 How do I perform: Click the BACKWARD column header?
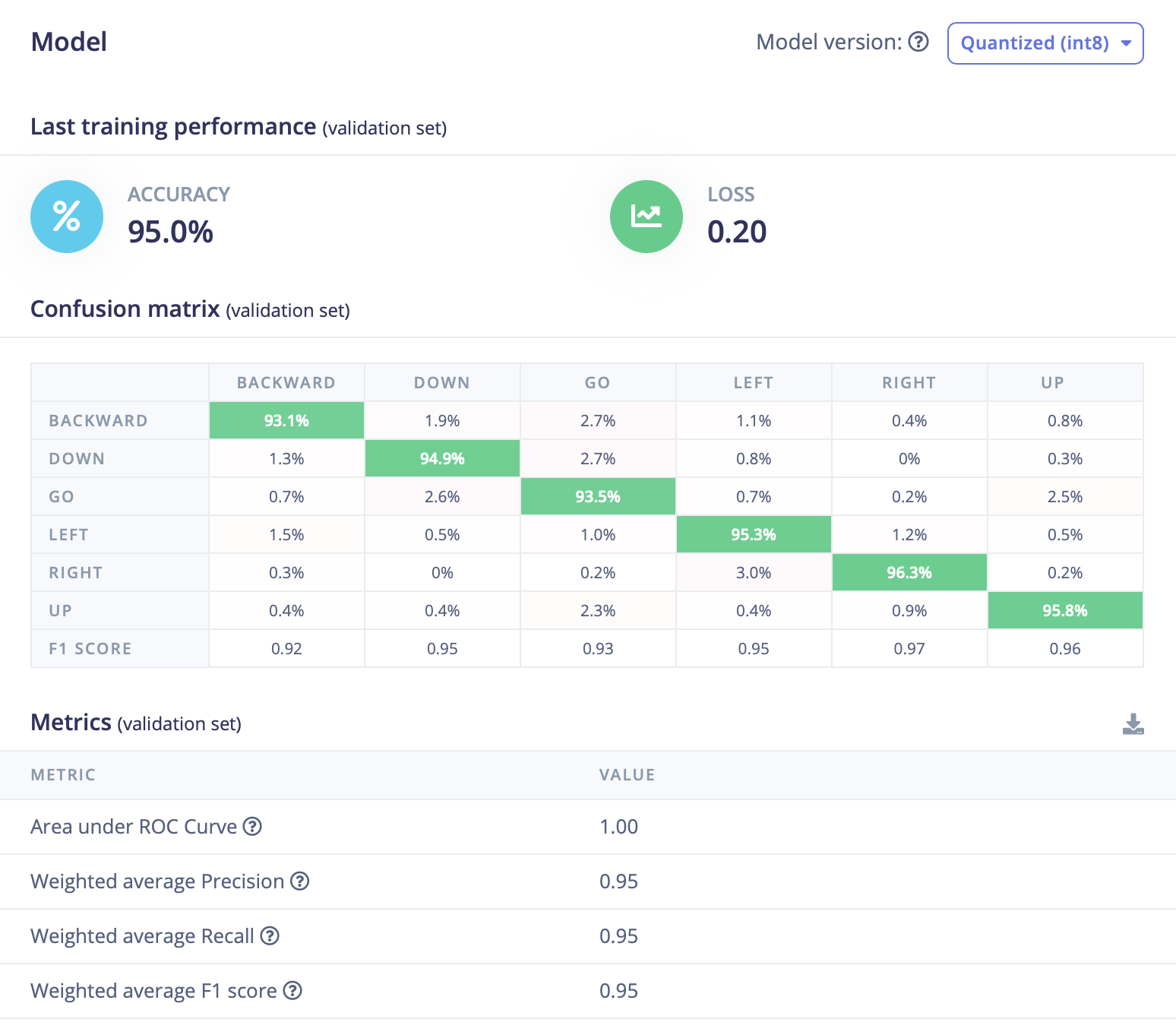pos(286,382)
